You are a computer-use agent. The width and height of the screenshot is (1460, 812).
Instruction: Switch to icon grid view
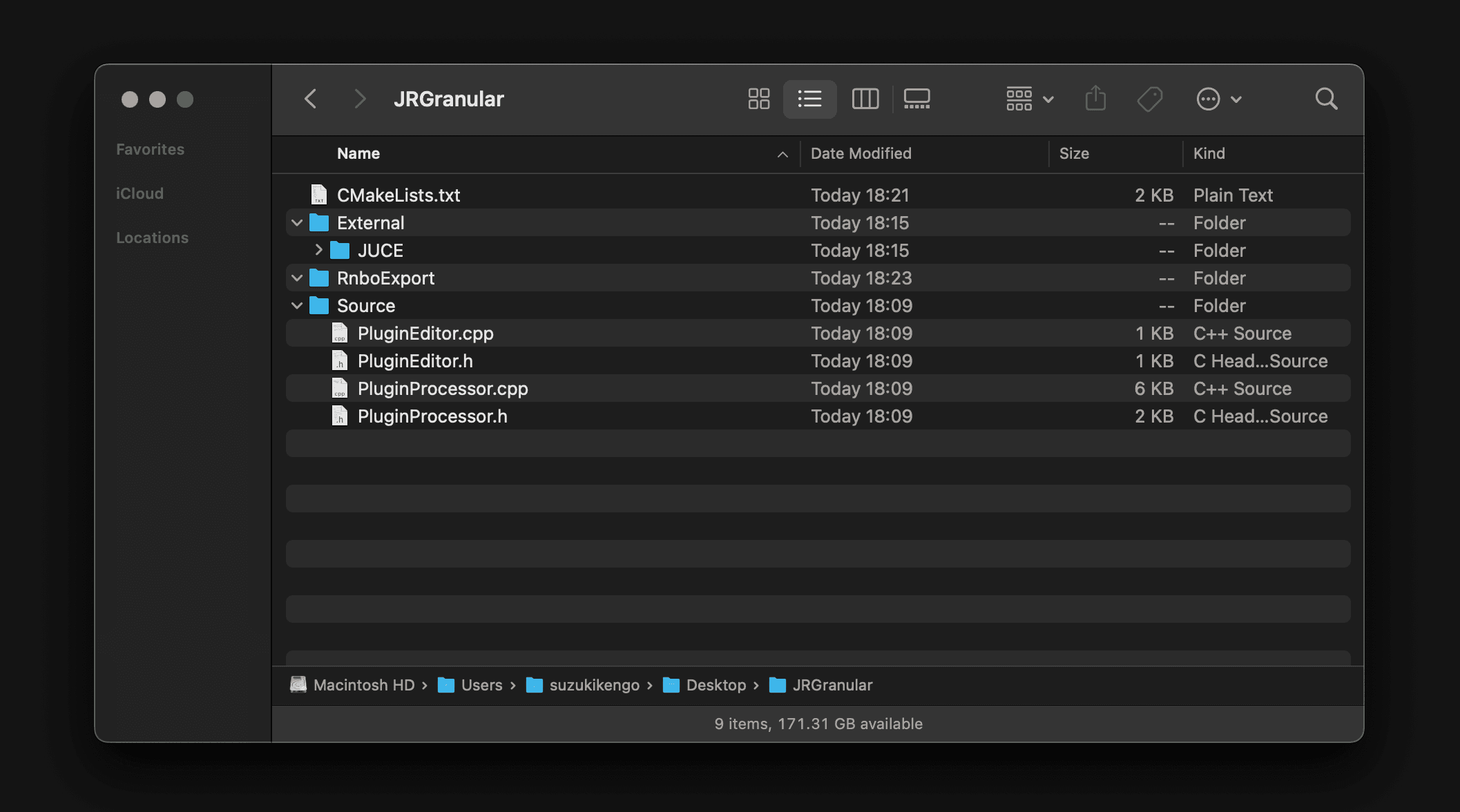pos(758,99)
